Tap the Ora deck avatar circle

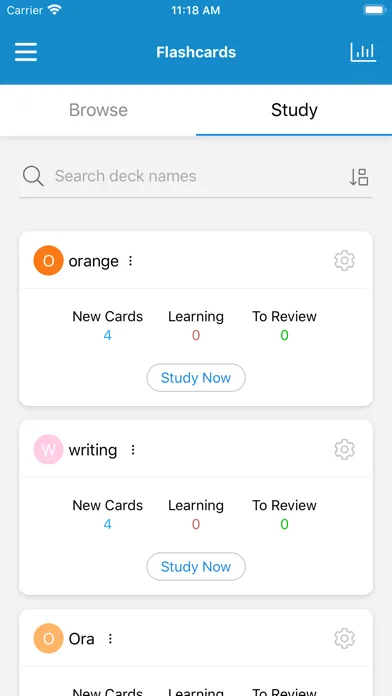[x=48, y=639]
